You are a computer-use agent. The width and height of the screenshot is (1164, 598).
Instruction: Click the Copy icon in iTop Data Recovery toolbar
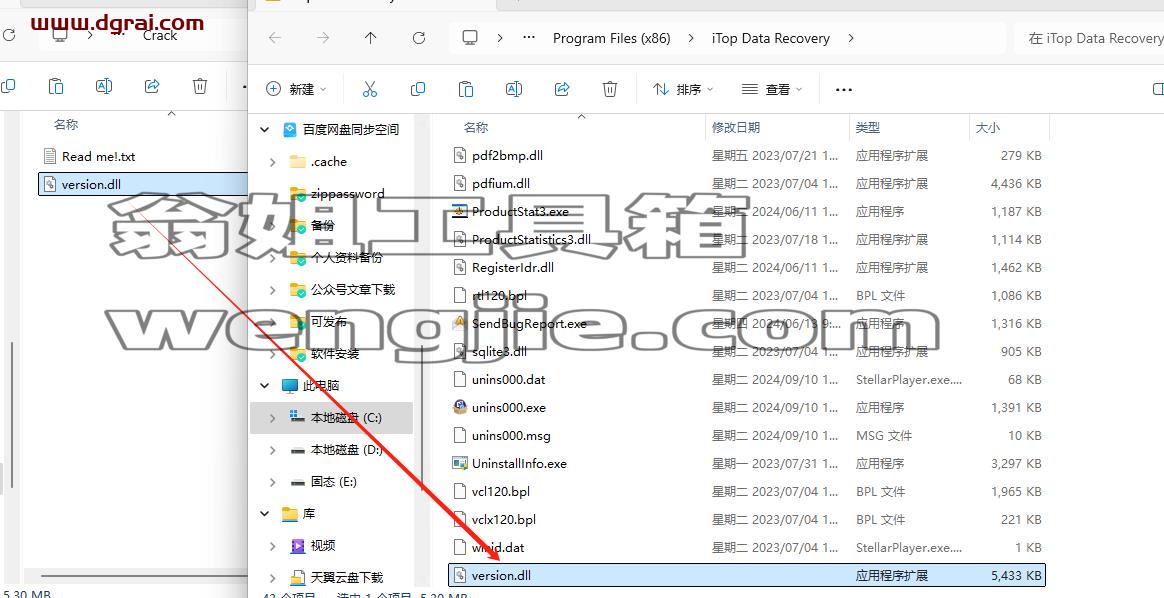click(x=418, y=89)
